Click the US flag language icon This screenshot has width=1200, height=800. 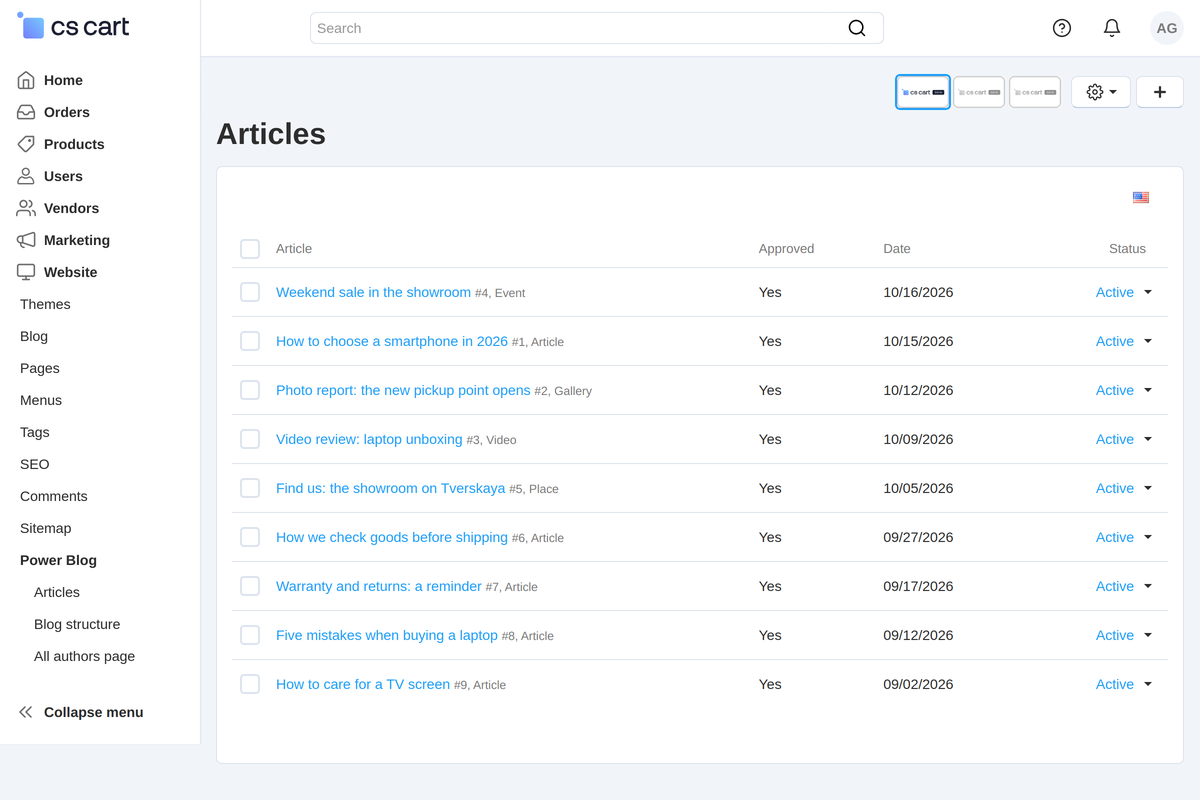[1141, 197]
